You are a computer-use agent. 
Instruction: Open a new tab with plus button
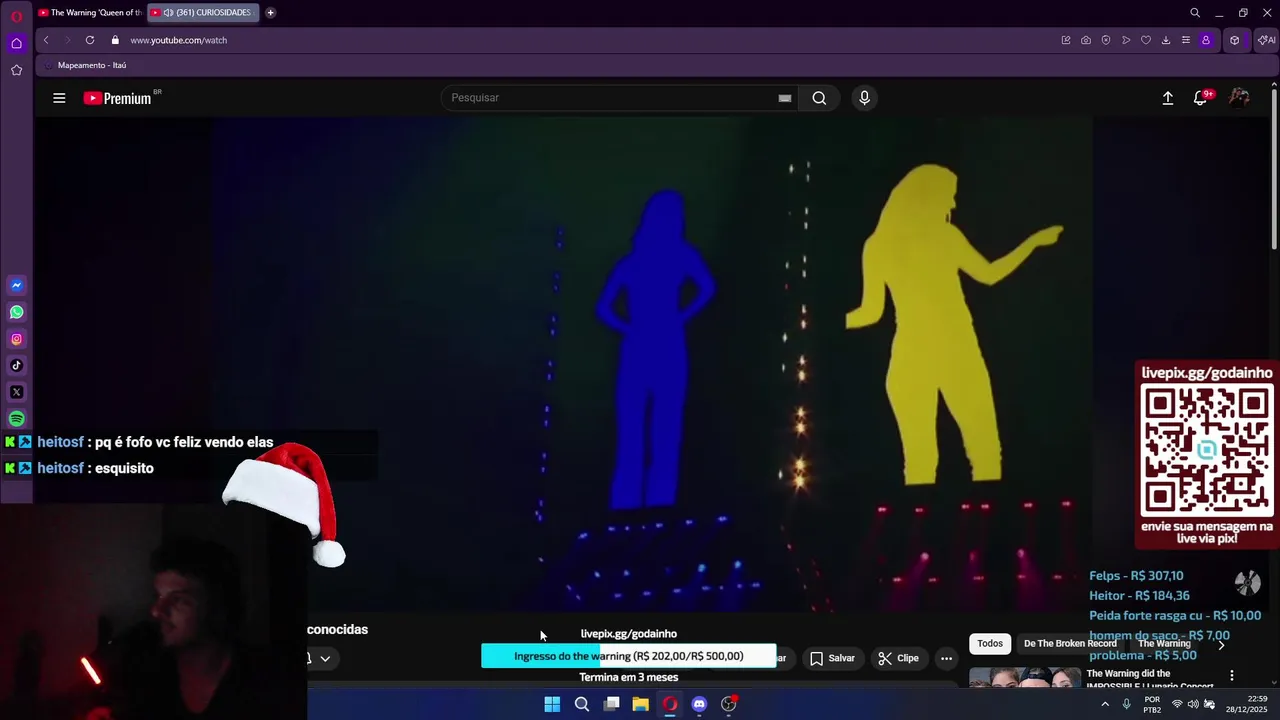(x=270, y=13)
